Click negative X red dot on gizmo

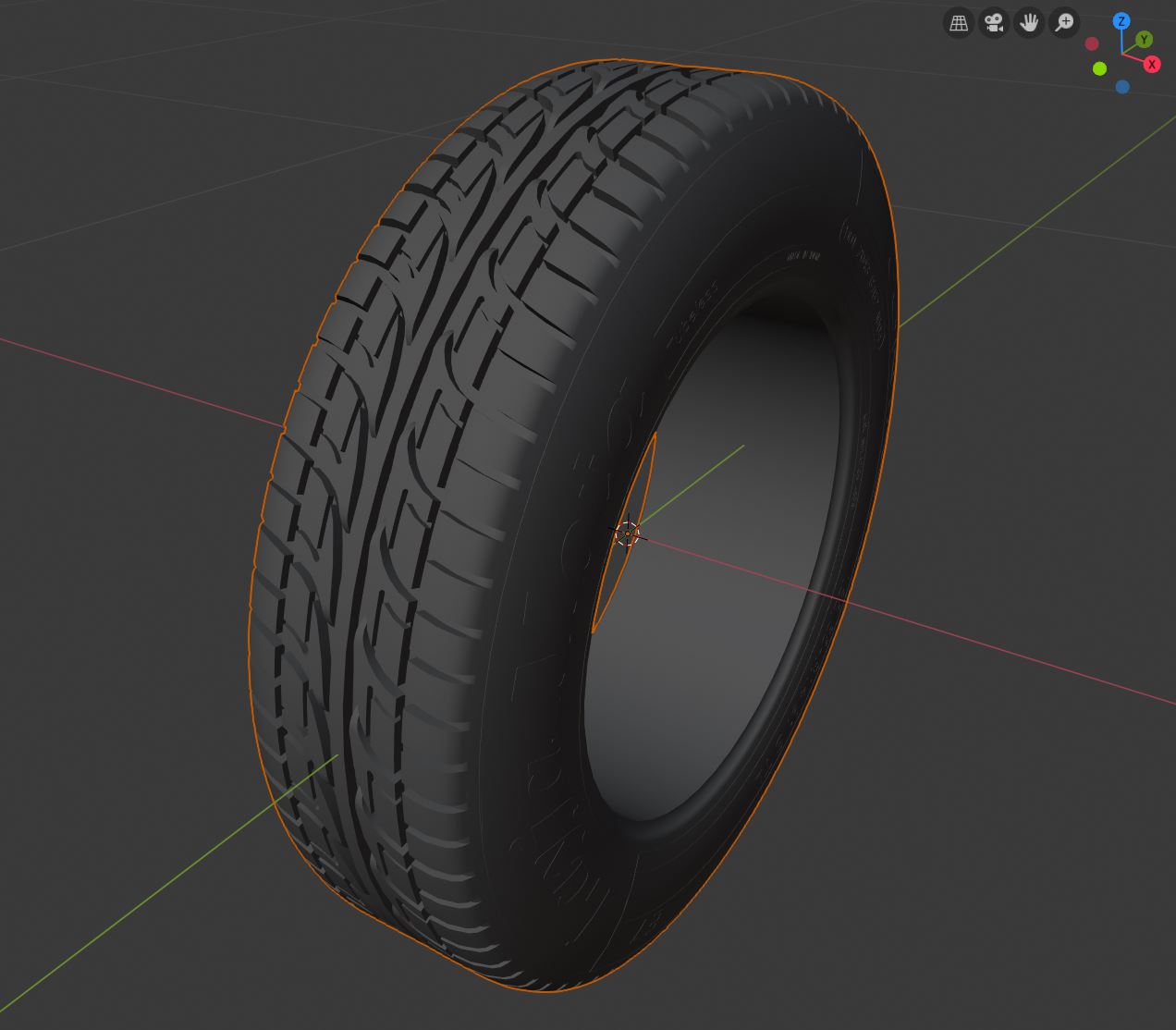(1092, 43)
